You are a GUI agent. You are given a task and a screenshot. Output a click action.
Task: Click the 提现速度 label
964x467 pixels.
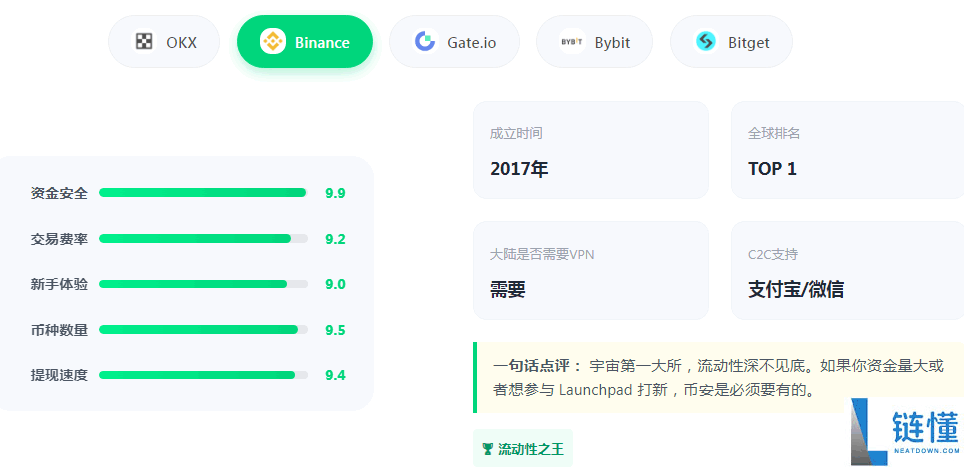(x=59, y=375)
